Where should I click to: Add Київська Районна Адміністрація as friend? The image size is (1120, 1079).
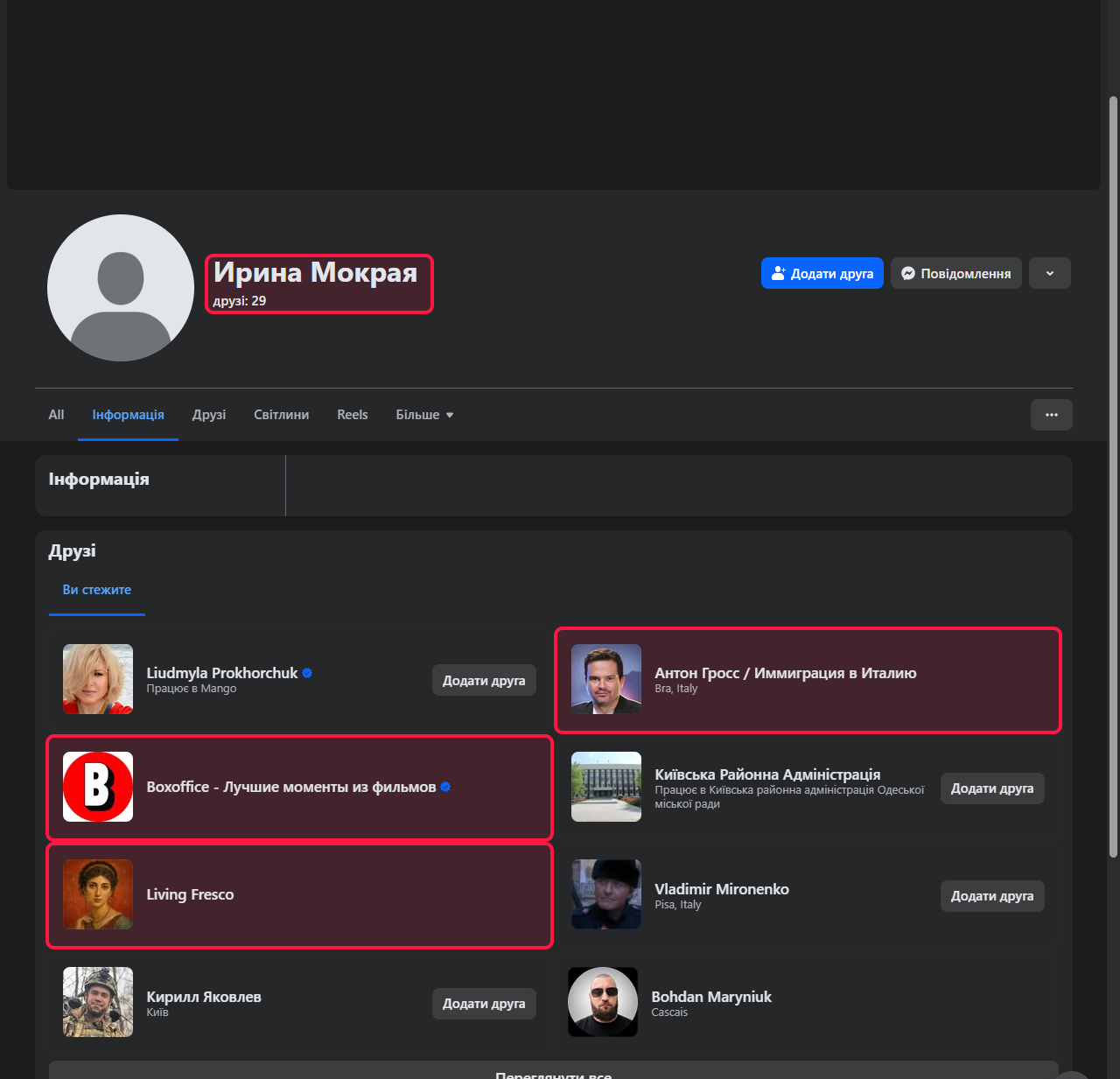tap(992, 788)
